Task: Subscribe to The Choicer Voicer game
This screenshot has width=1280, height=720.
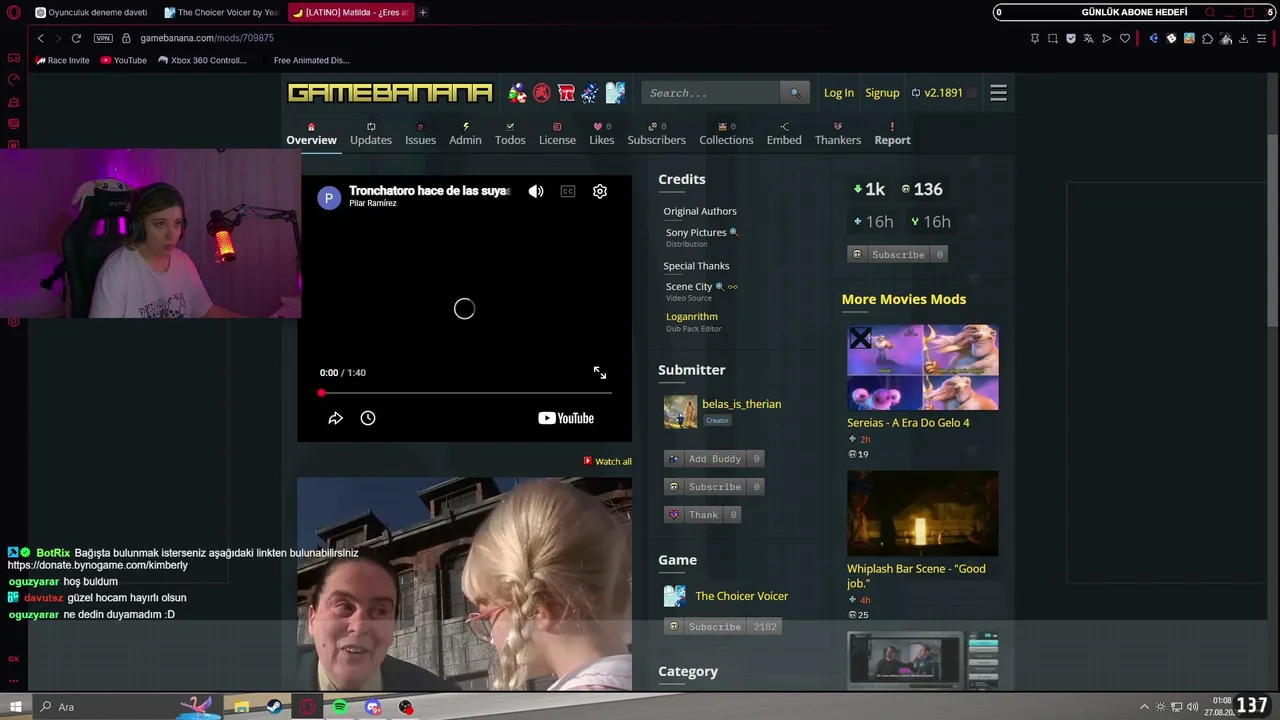Action: click(x=721, y=627)
